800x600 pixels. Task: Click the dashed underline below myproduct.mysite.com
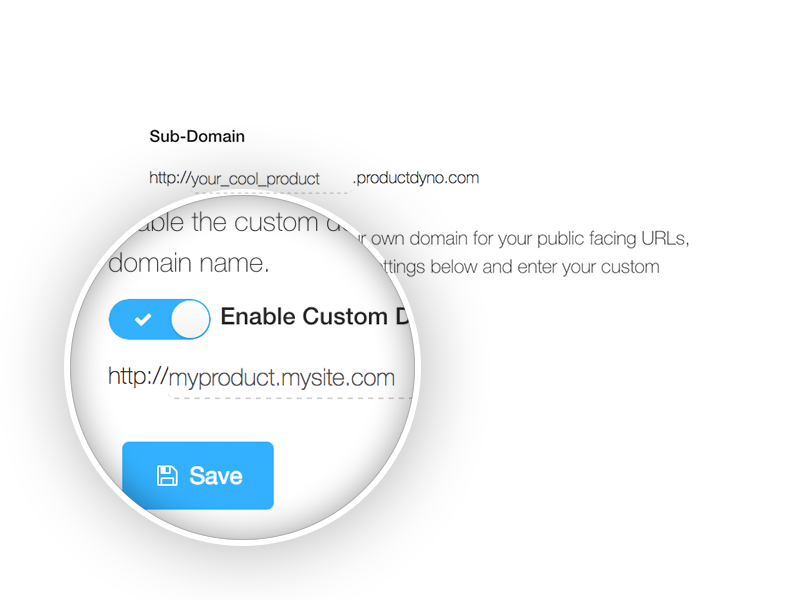[290, 397]
